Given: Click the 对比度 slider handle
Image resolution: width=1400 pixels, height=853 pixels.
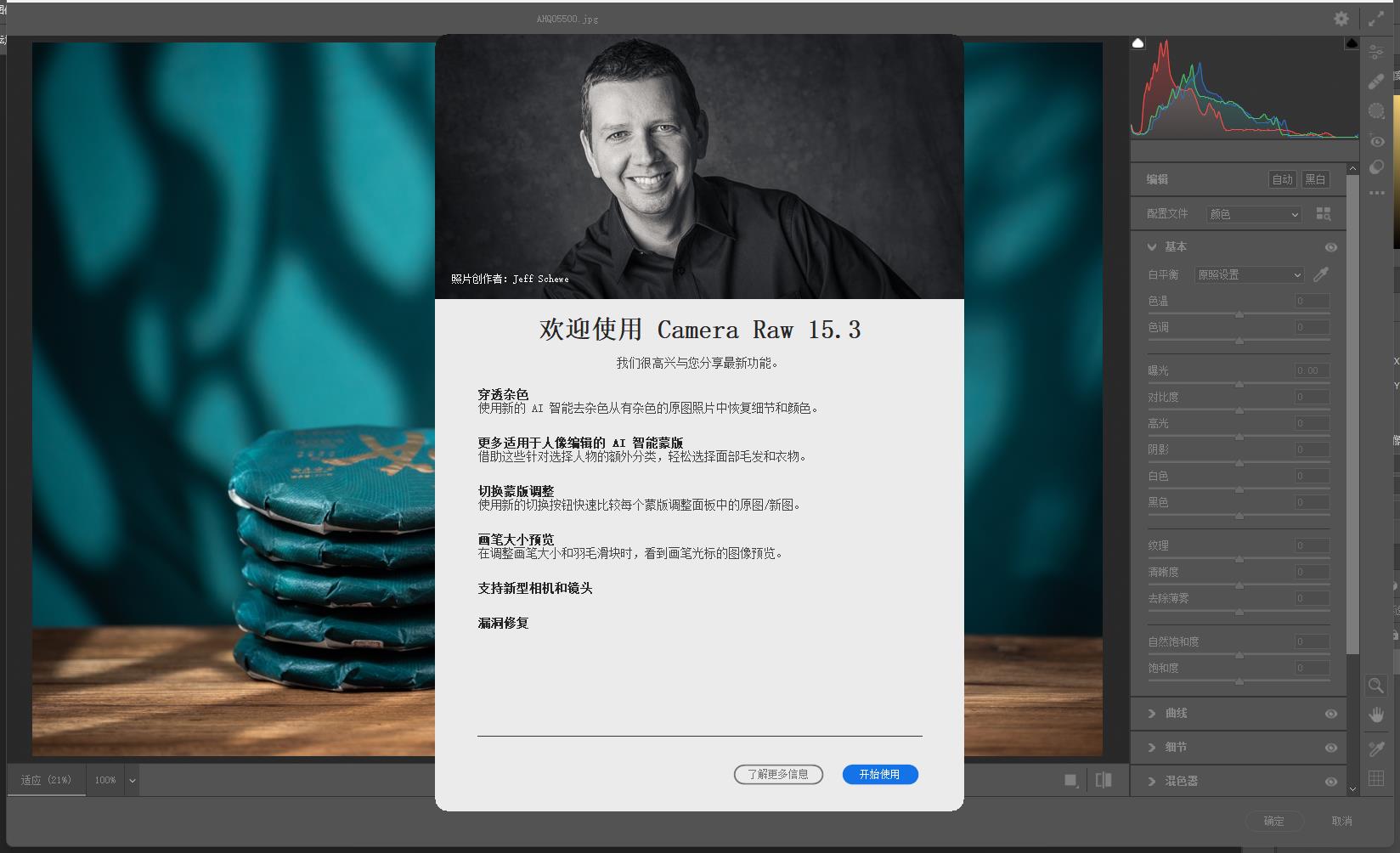Looking at the screenshot, I should pos(1239,410).
